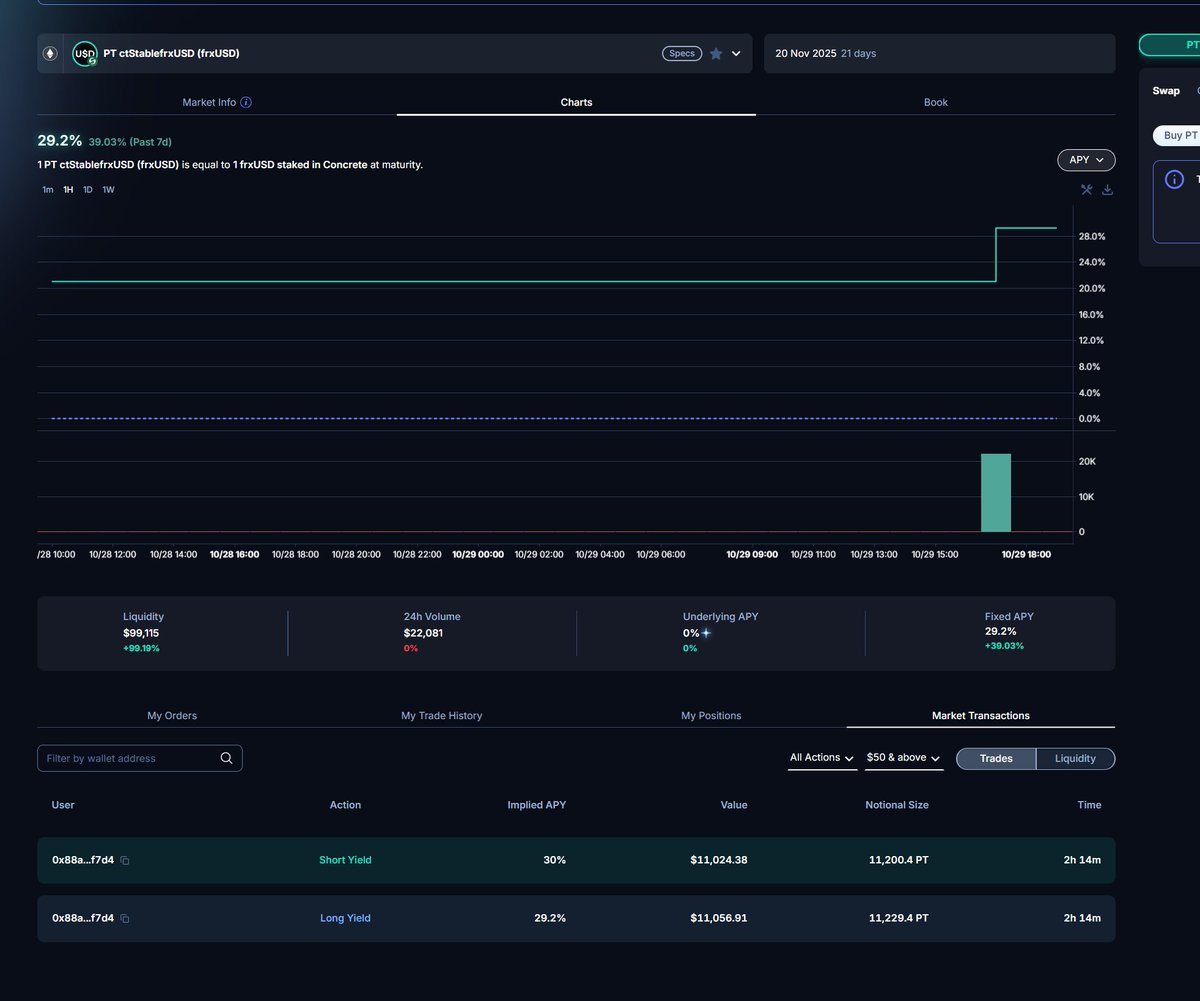The height and width of the screenshot is (1001, 1200).
Task: Click the sparkle icon beside Underlying APY 0%
Action: click(706, 633)
